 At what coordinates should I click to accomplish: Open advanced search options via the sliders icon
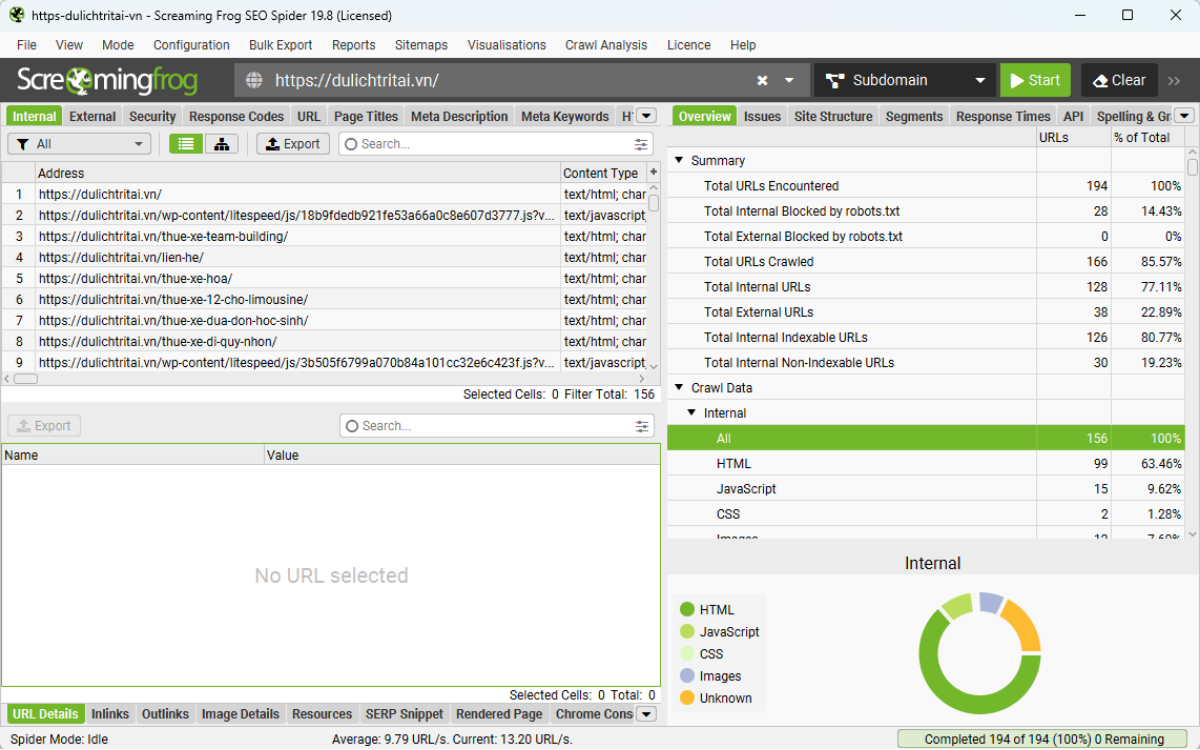click(x=641, y=143)
